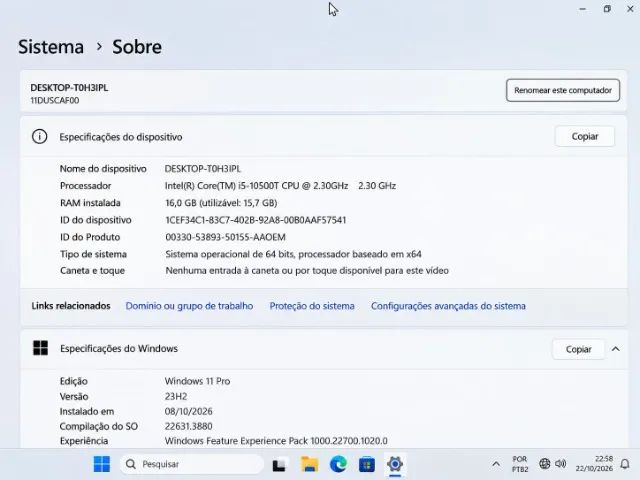The height and width of the screenshot is (480, 640).
Task: Show hidden tray icons chevron
Action: [496, 464]
